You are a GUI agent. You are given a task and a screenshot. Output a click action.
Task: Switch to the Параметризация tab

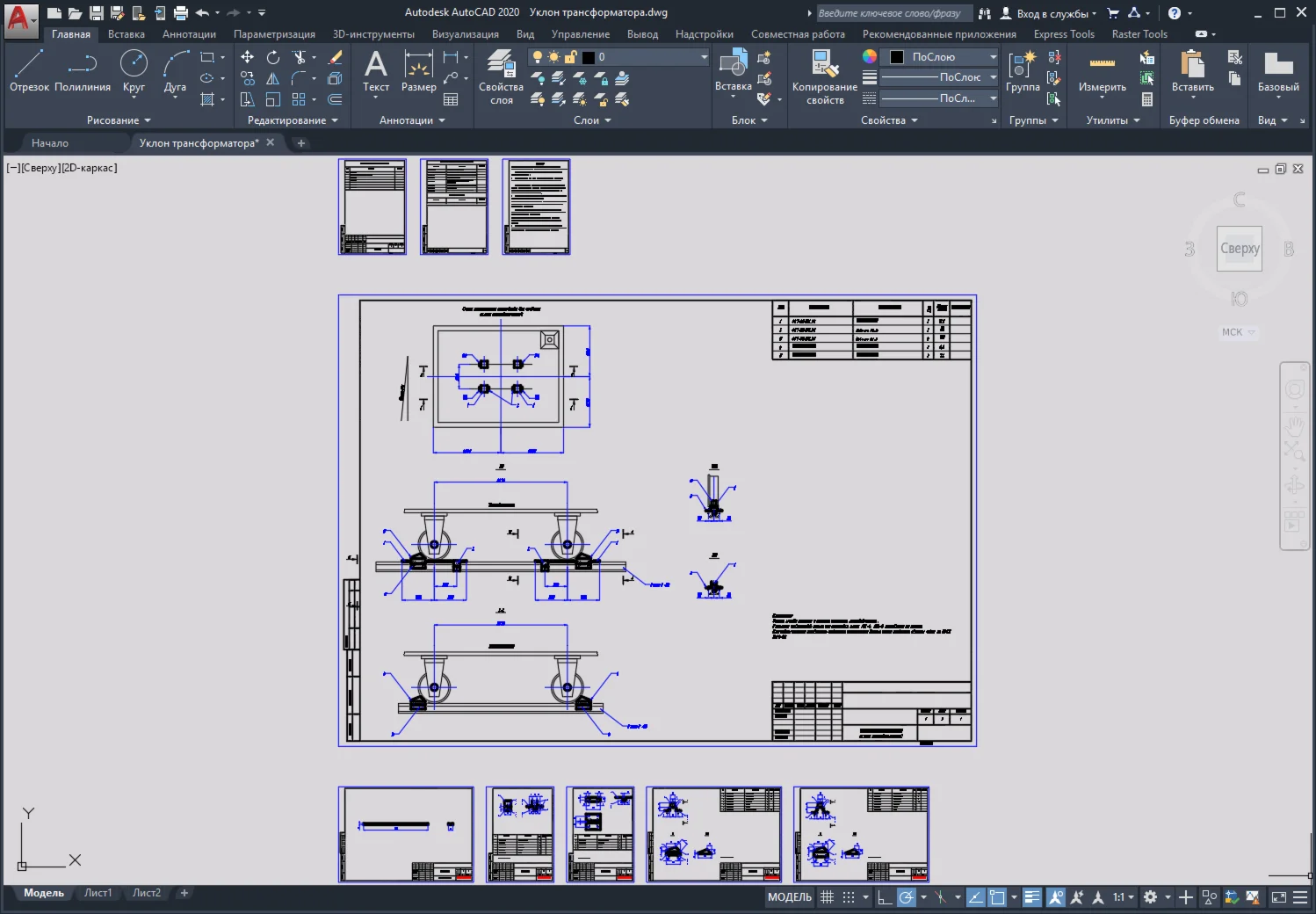pos(274,34)
